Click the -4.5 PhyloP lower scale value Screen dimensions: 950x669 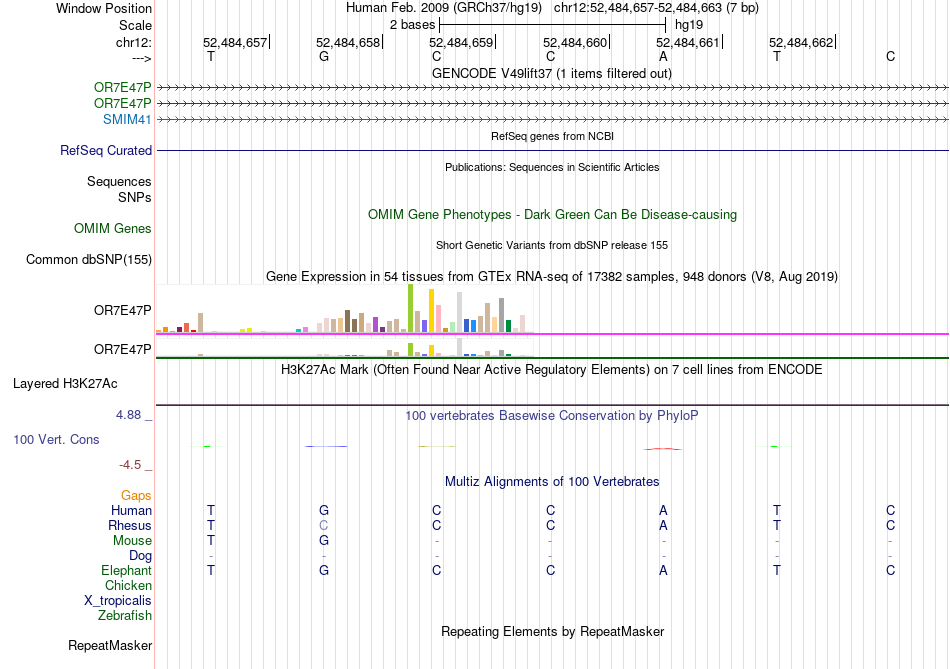pos(130,465)
